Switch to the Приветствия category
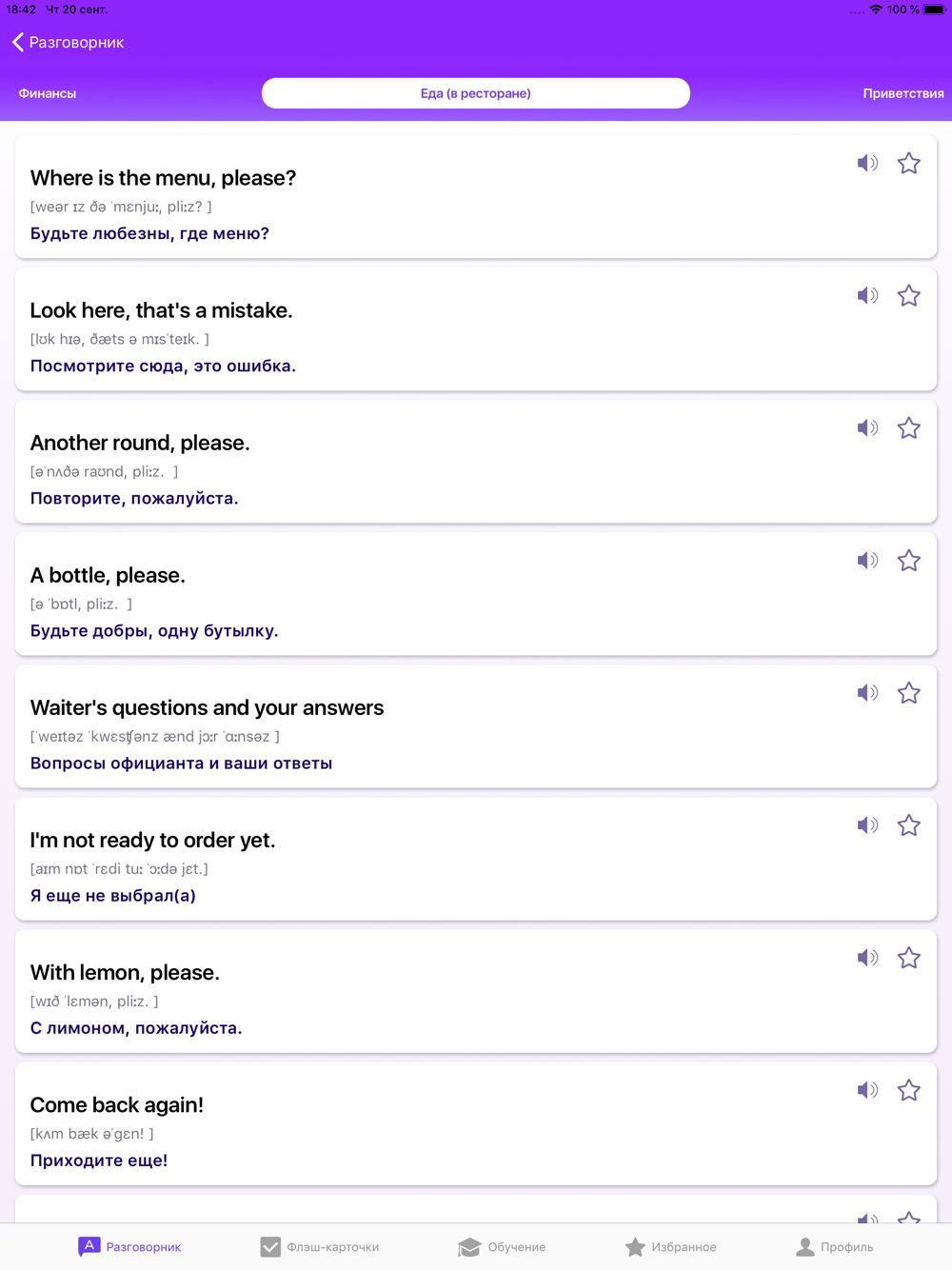This screenshot has width=952, height=1270. coord(903,93)
